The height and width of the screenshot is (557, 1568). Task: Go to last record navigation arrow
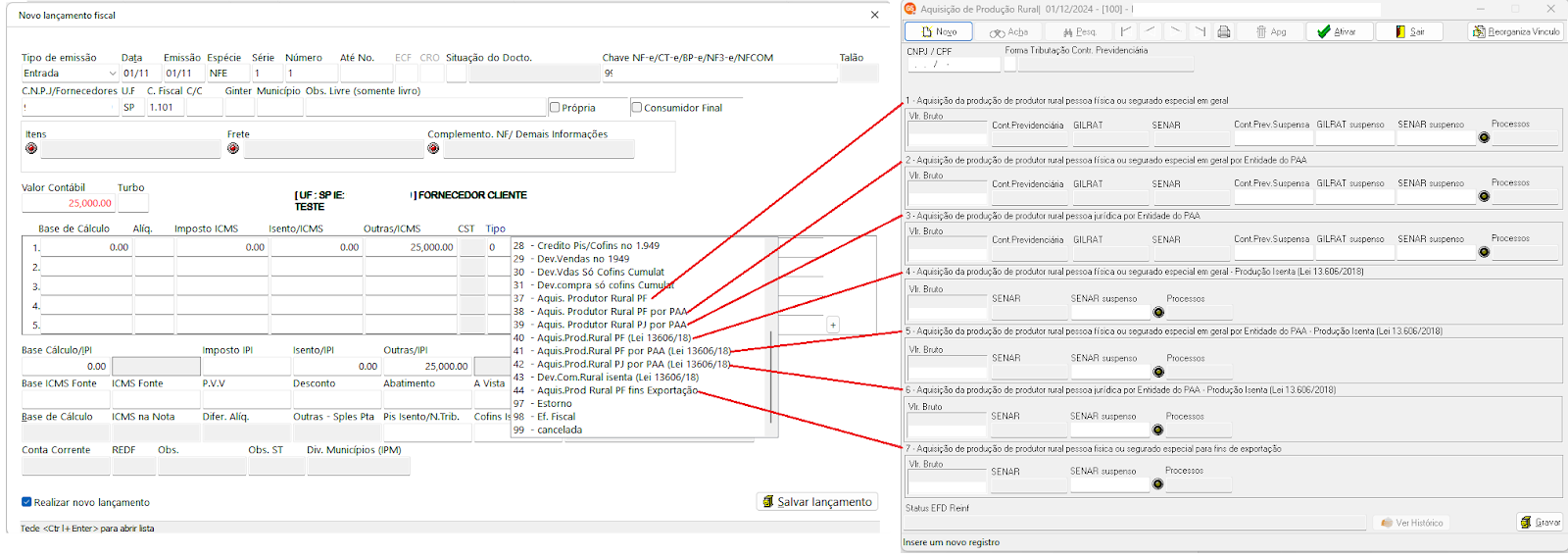pyautogui.click(x=1200, y=31)
